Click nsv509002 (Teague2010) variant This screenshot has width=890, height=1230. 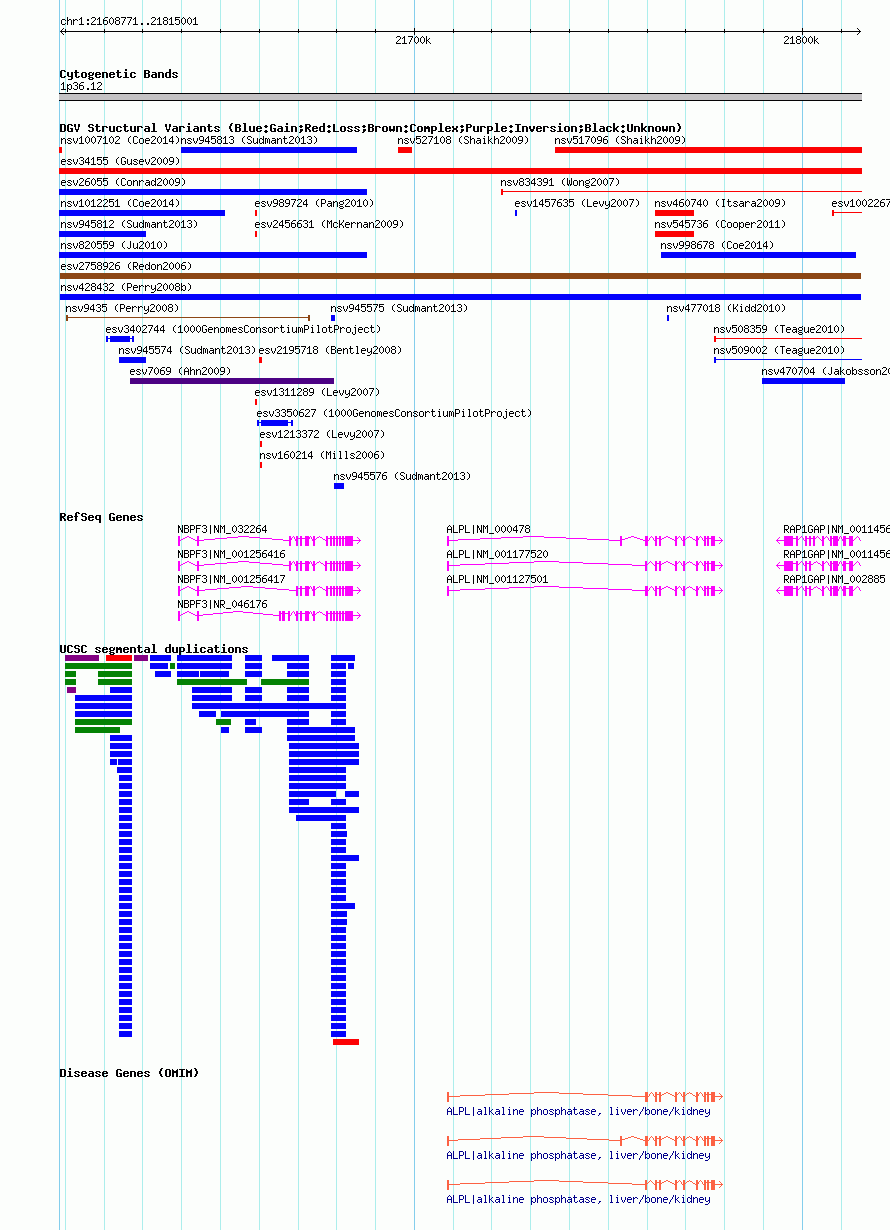tap(787, 360)
